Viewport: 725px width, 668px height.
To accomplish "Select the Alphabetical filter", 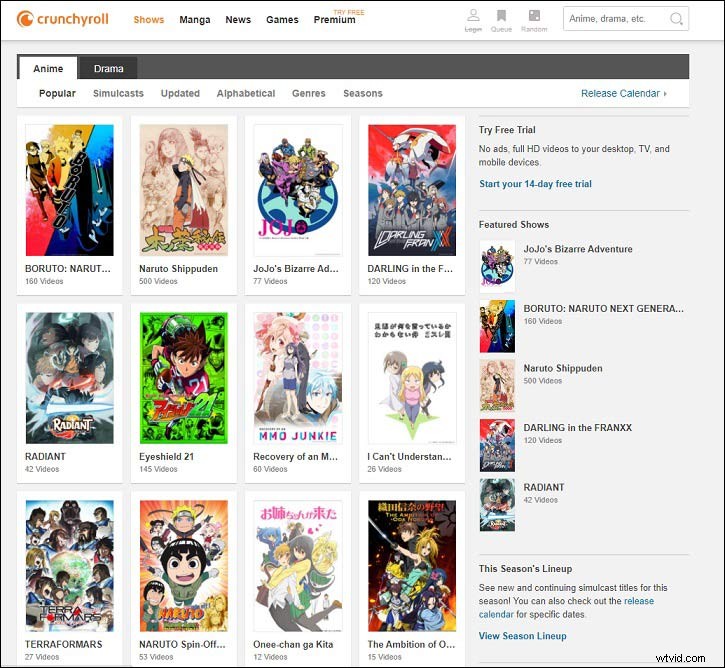I will point(246,93).
